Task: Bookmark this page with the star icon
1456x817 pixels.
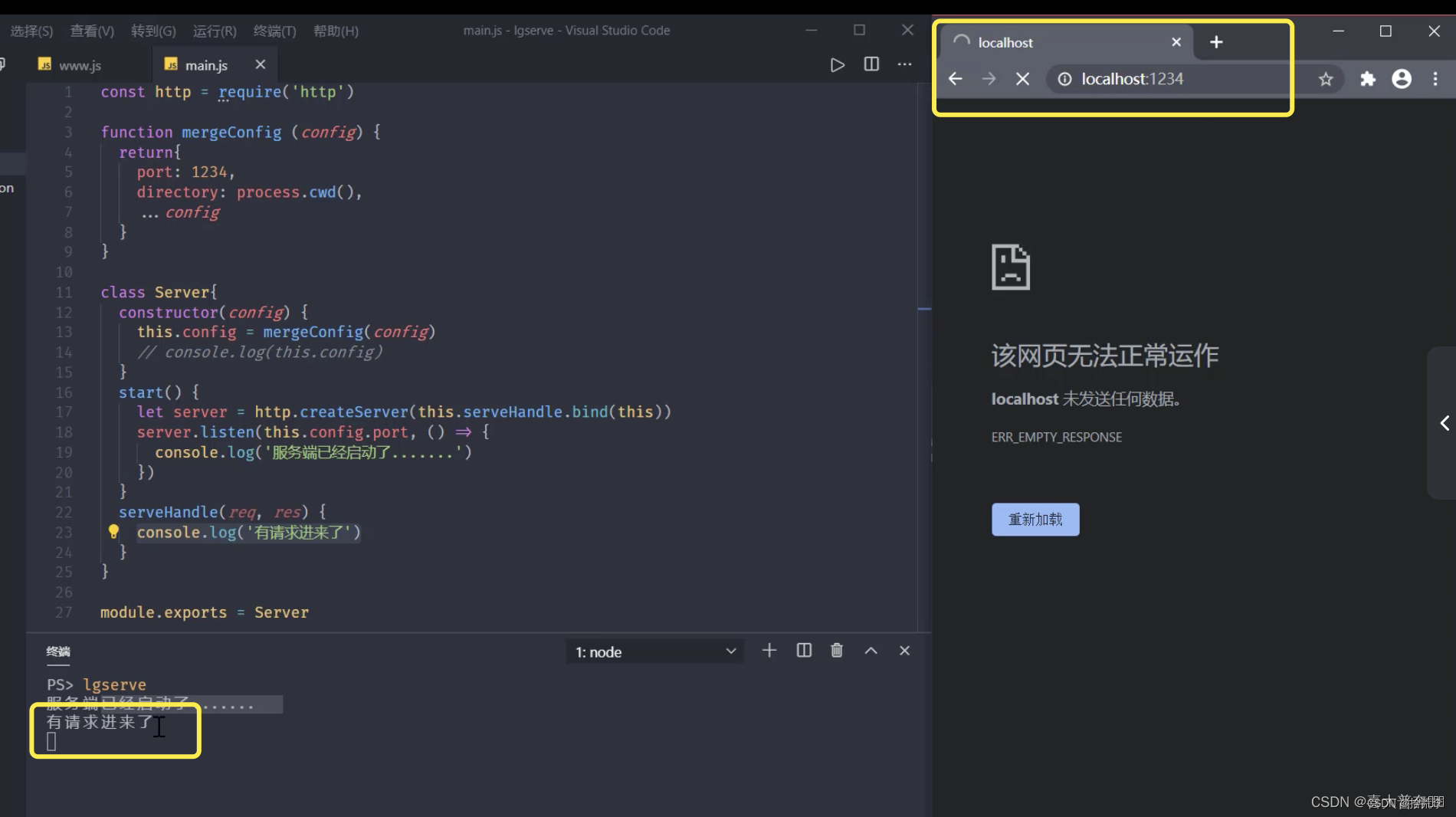Action: pos(1326,79)
